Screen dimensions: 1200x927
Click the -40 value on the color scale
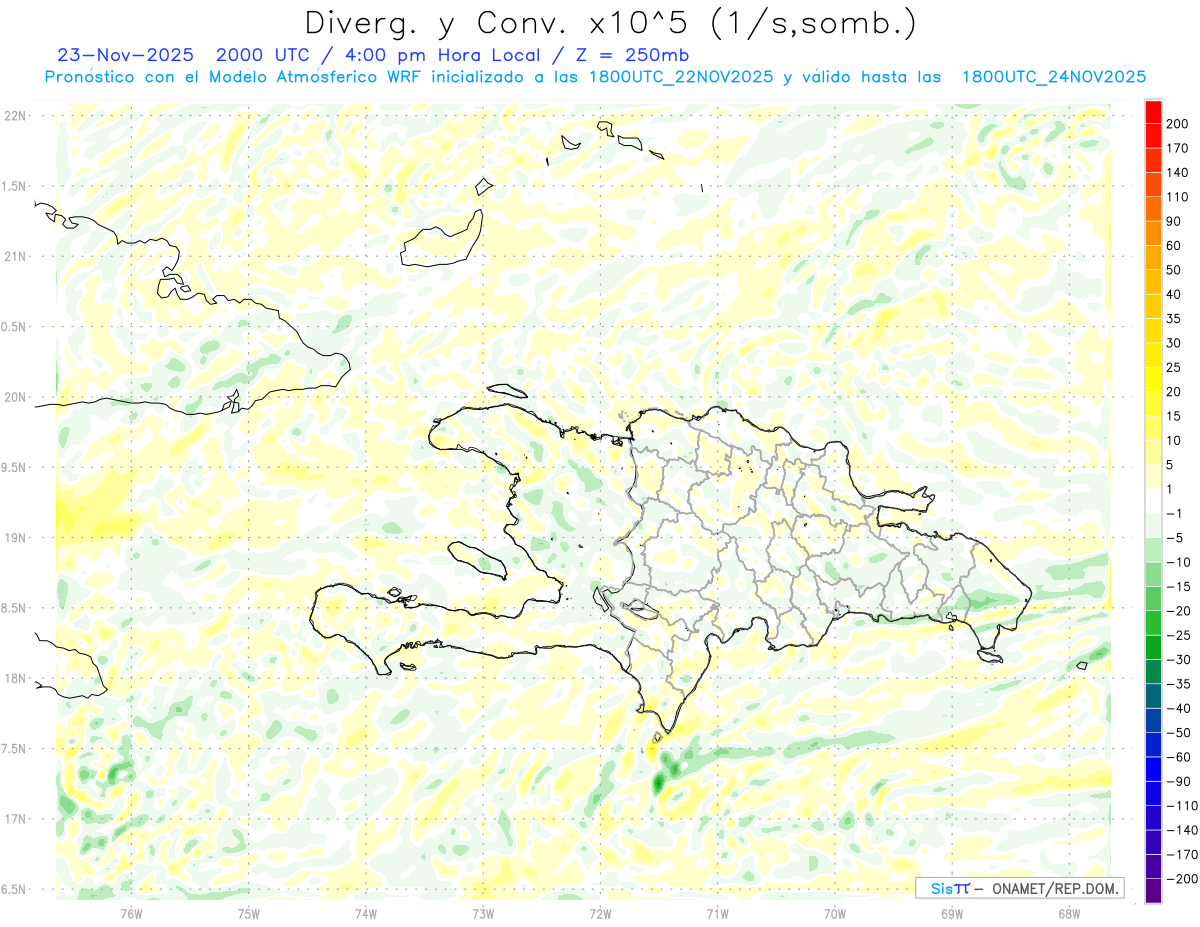[1177, 708]
